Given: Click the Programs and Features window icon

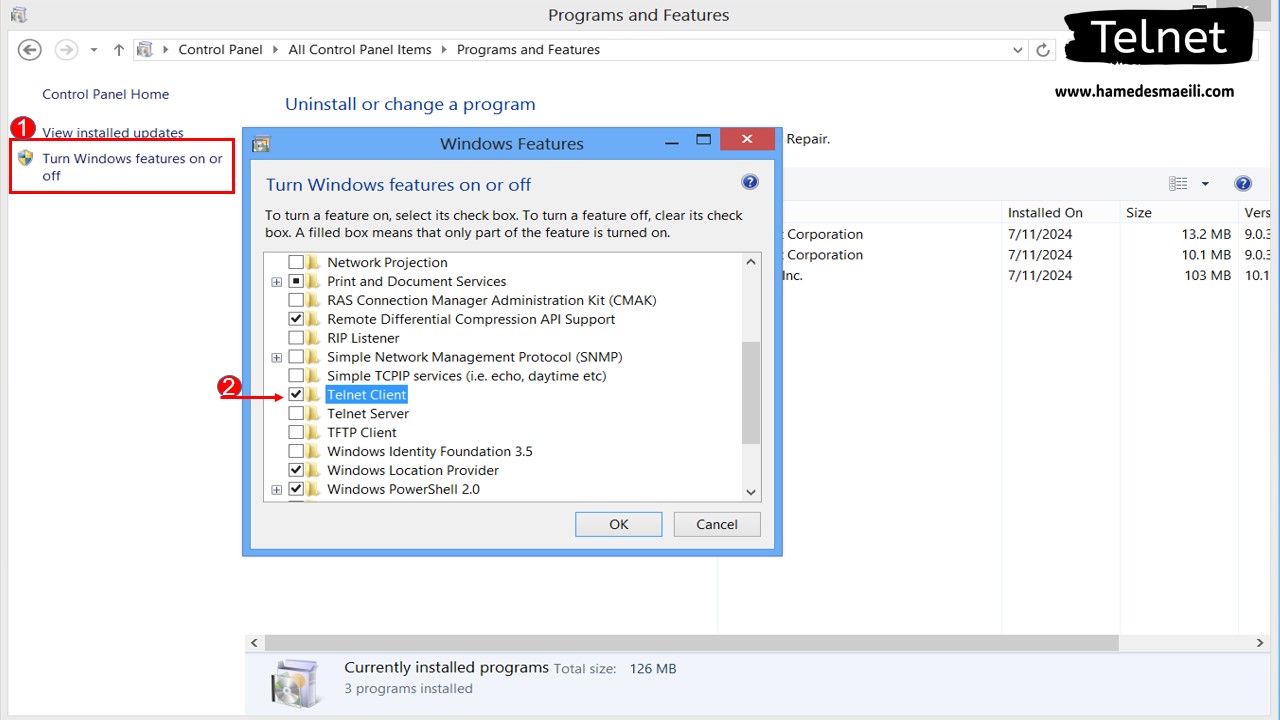Looking at the screenshot, I should (x=18, y=15).
